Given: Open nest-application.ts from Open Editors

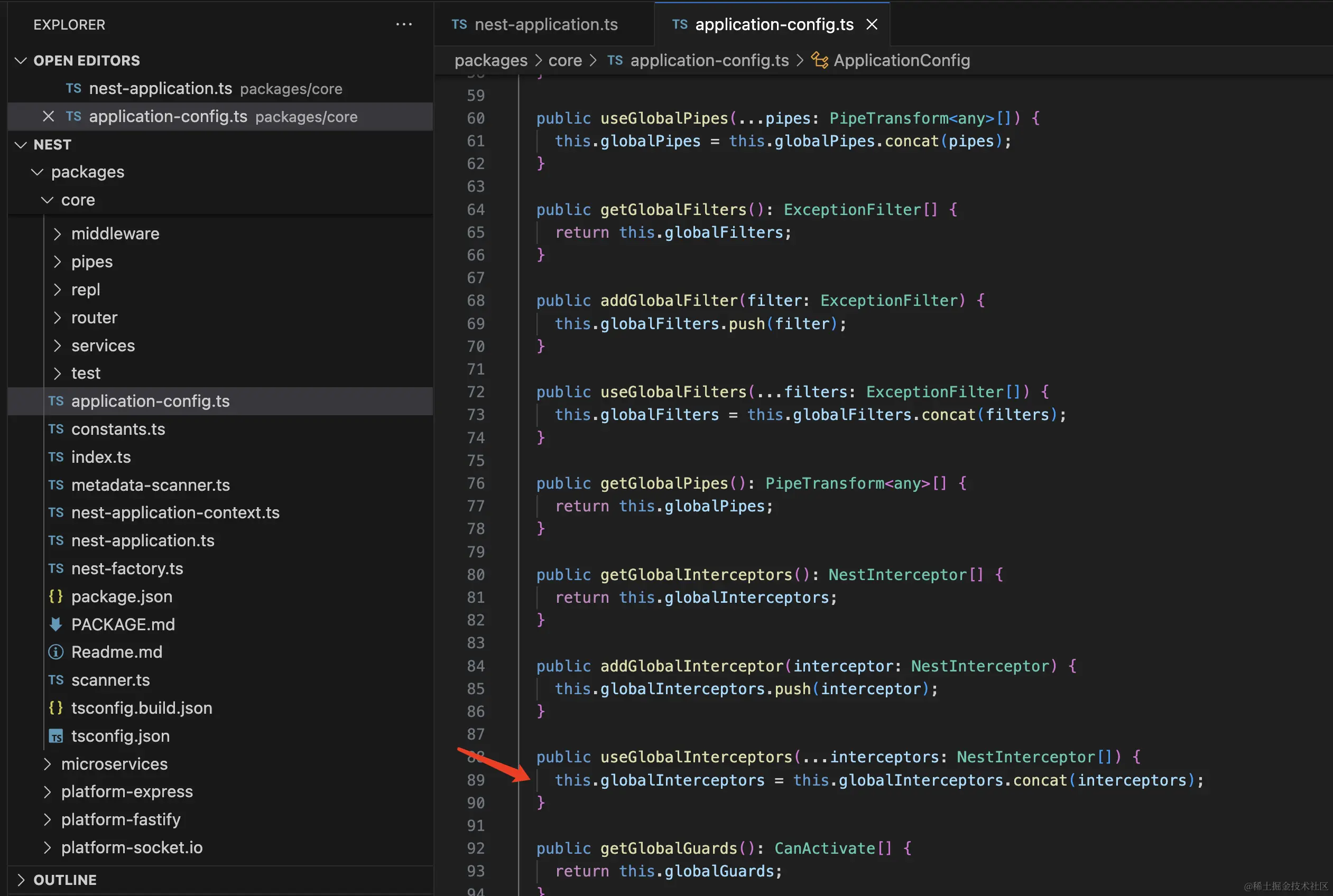Looking at the screenshot, I should 220,89.
